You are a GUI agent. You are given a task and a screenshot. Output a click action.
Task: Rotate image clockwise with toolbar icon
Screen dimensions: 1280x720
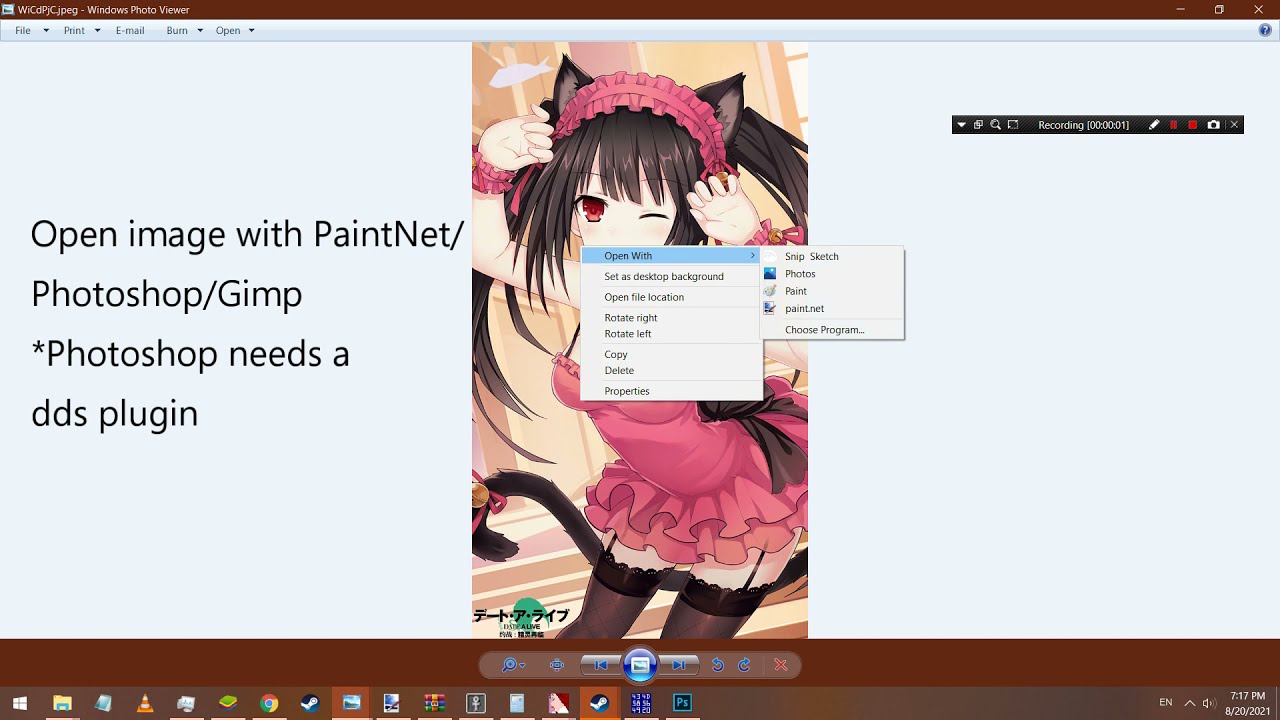click(x=744, y=665)
